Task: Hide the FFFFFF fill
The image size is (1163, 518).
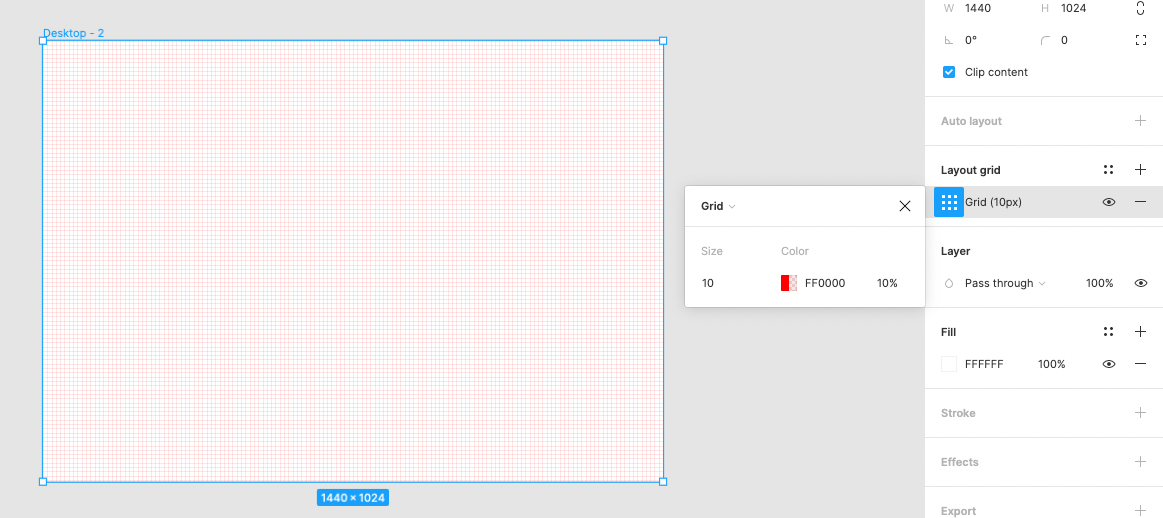Action: 1109,364
